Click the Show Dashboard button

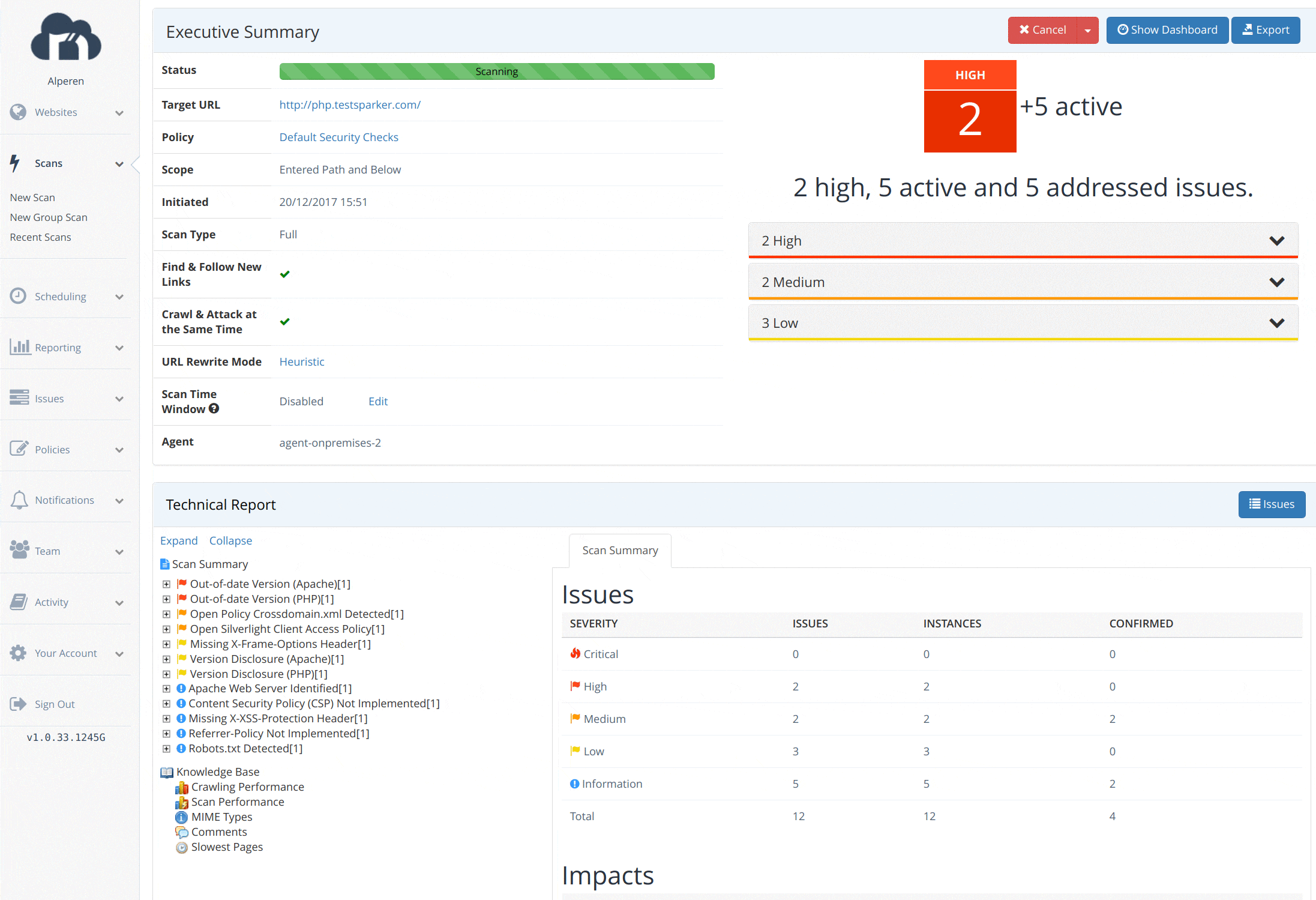pyautogui.click(x=1167, y=30)
